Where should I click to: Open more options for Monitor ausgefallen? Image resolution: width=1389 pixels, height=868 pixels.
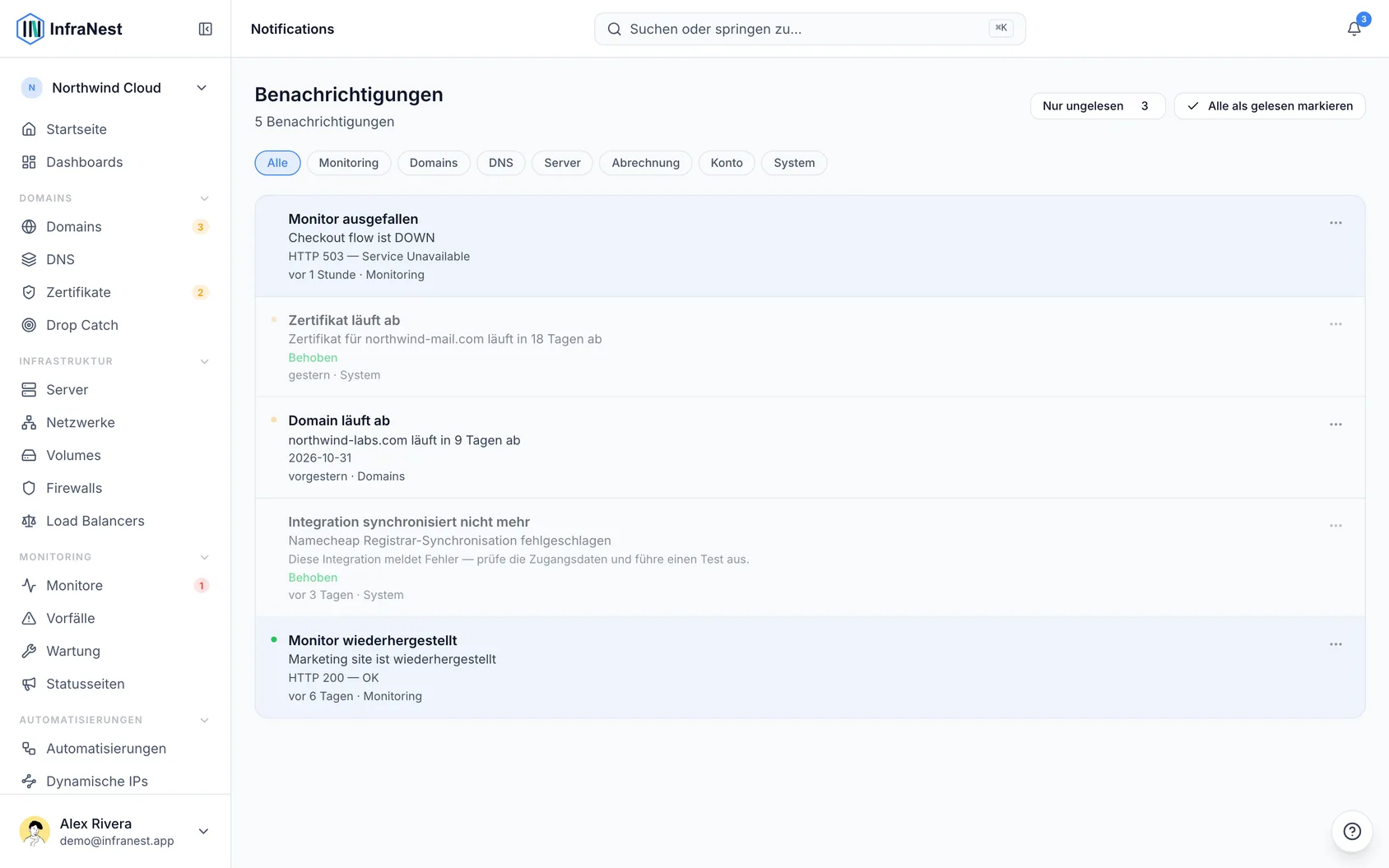click(x=1336, y=223)
